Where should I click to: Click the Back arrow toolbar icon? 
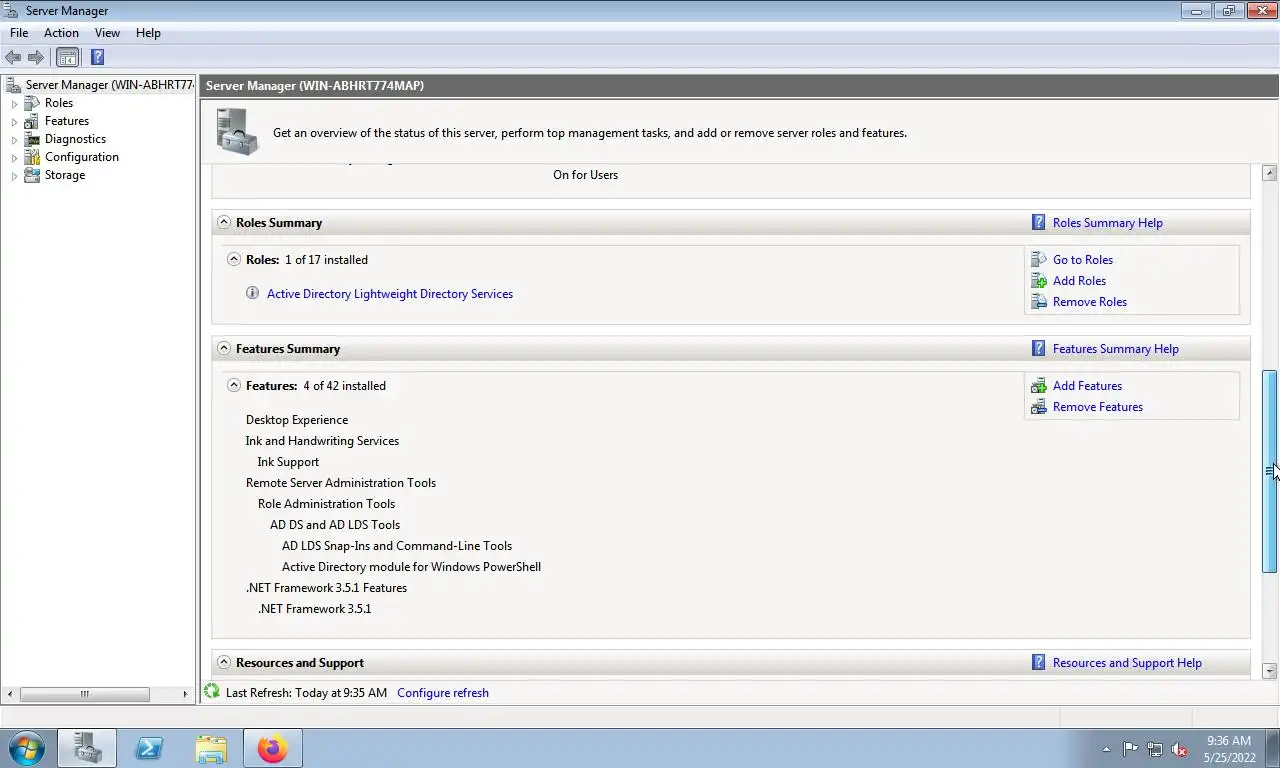[x=13, y=58]
